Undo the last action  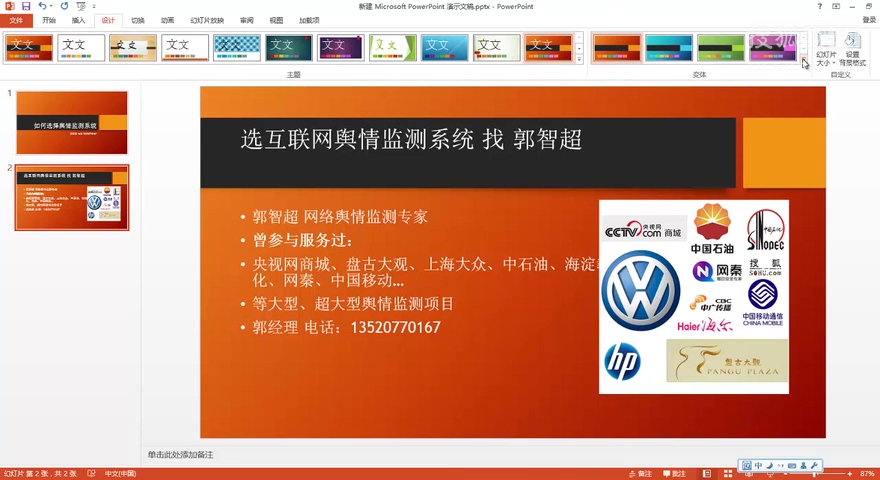42,6
